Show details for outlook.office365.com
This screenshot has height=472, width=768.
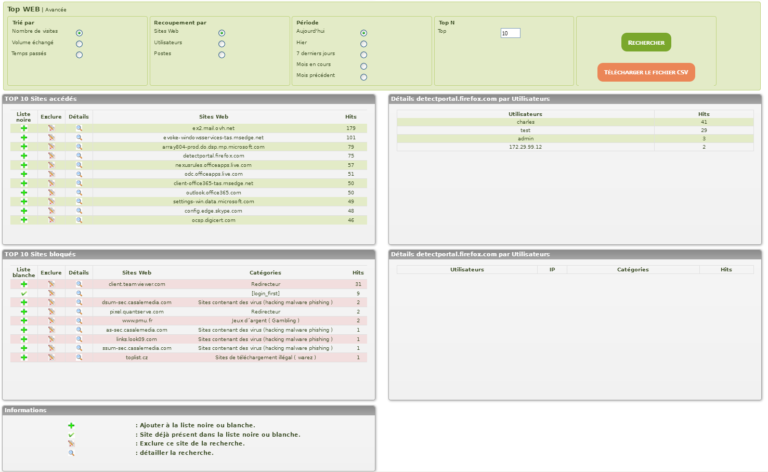click(79, 193)
